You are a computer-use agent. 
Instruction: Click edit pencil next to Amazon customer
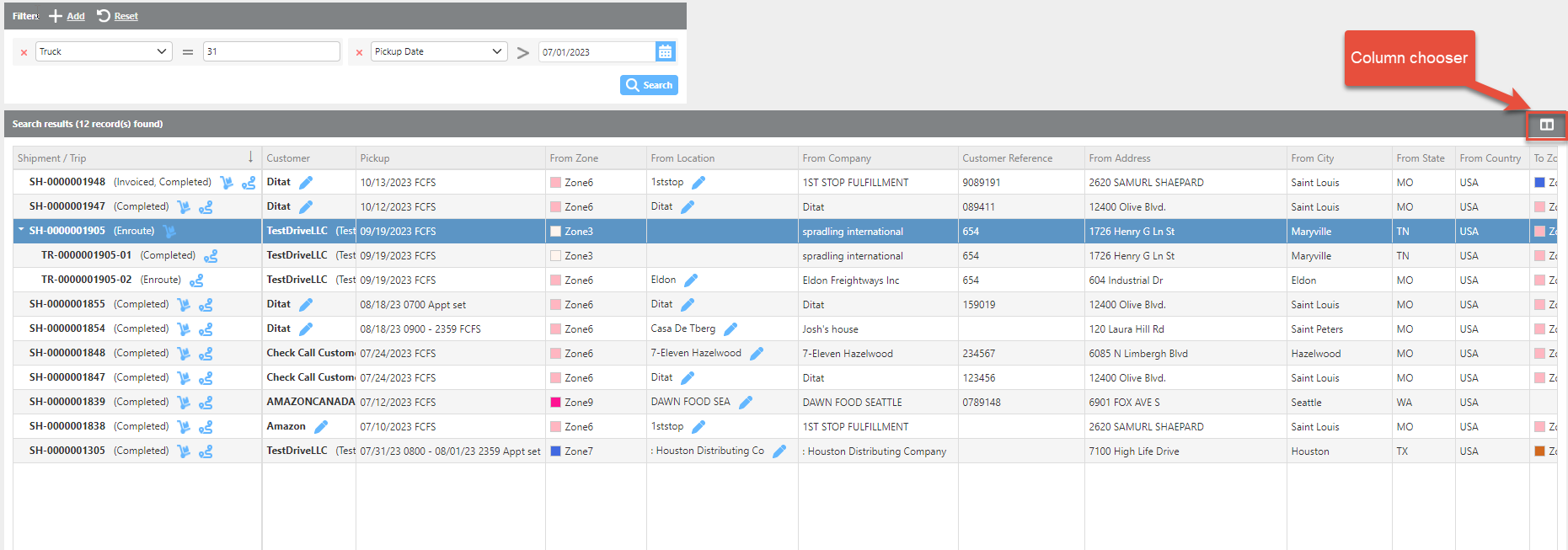[x=321, y=427]
